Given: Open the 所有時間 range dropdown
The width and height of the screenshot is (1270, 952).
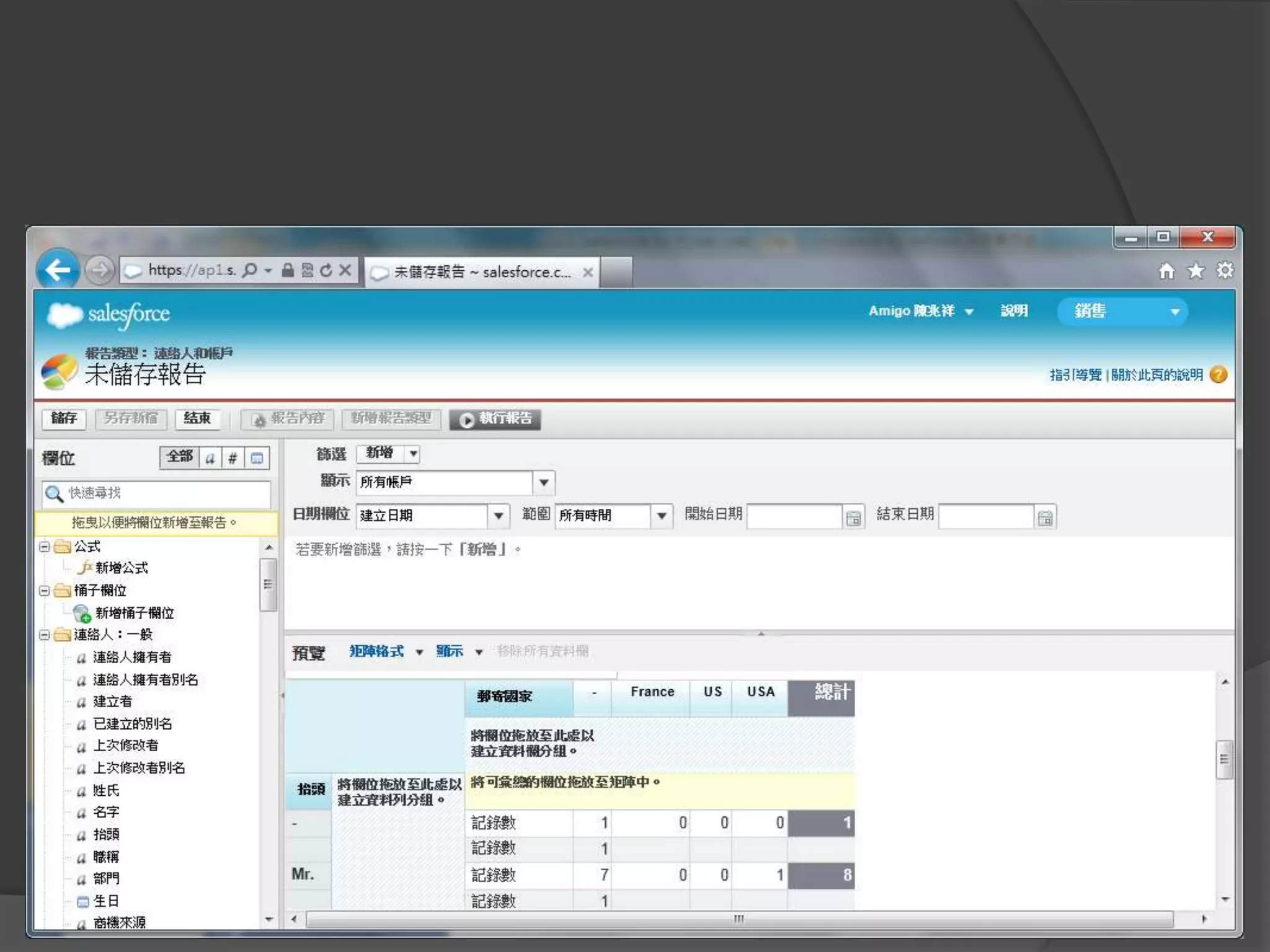Looking at the screenshot, I should tap(662, 516).
